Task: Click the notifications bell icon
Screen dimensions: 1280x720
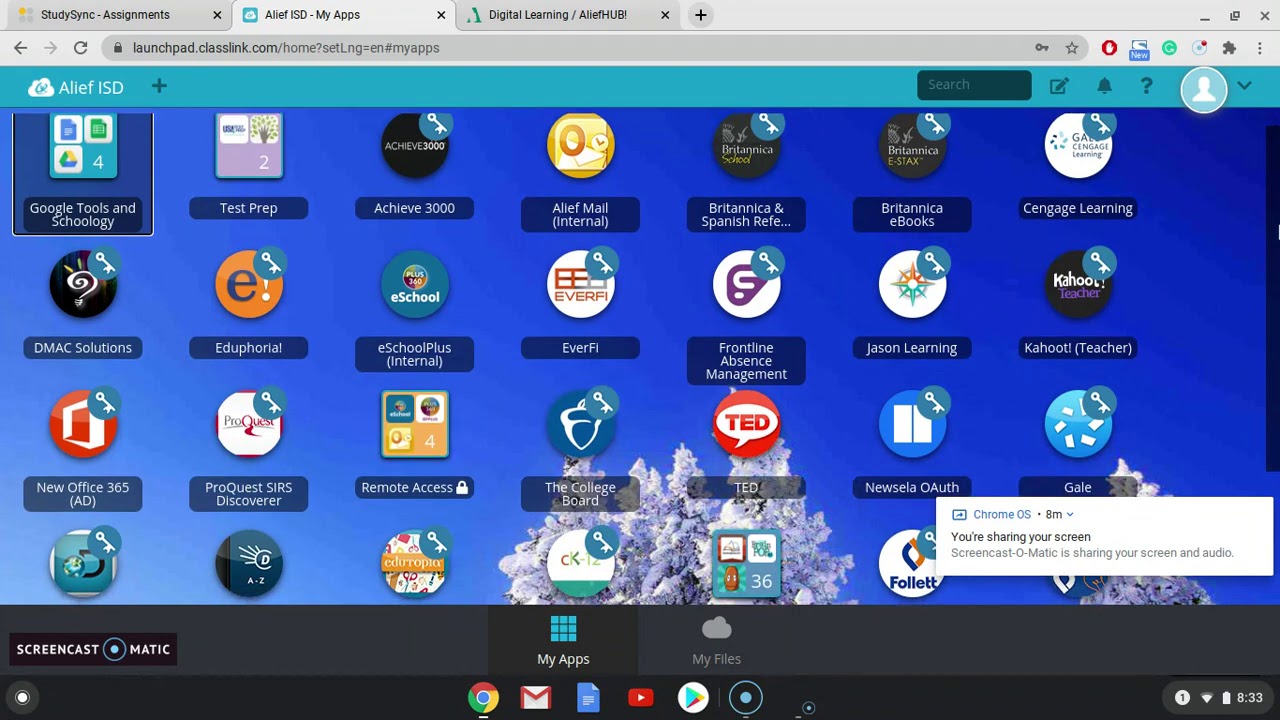Action: pos(1104,87)
